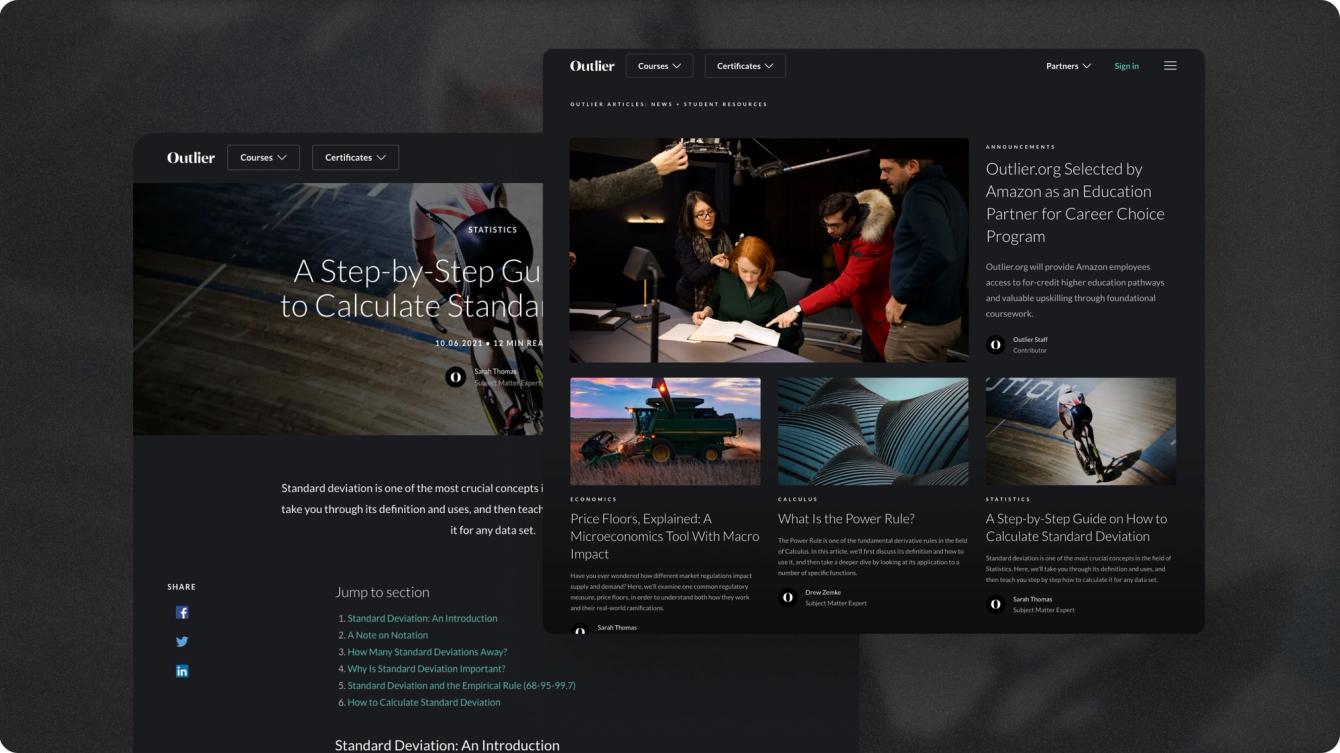
Task: Click the STATISTICS label in the article hero
Action: (x=493, y=230)
